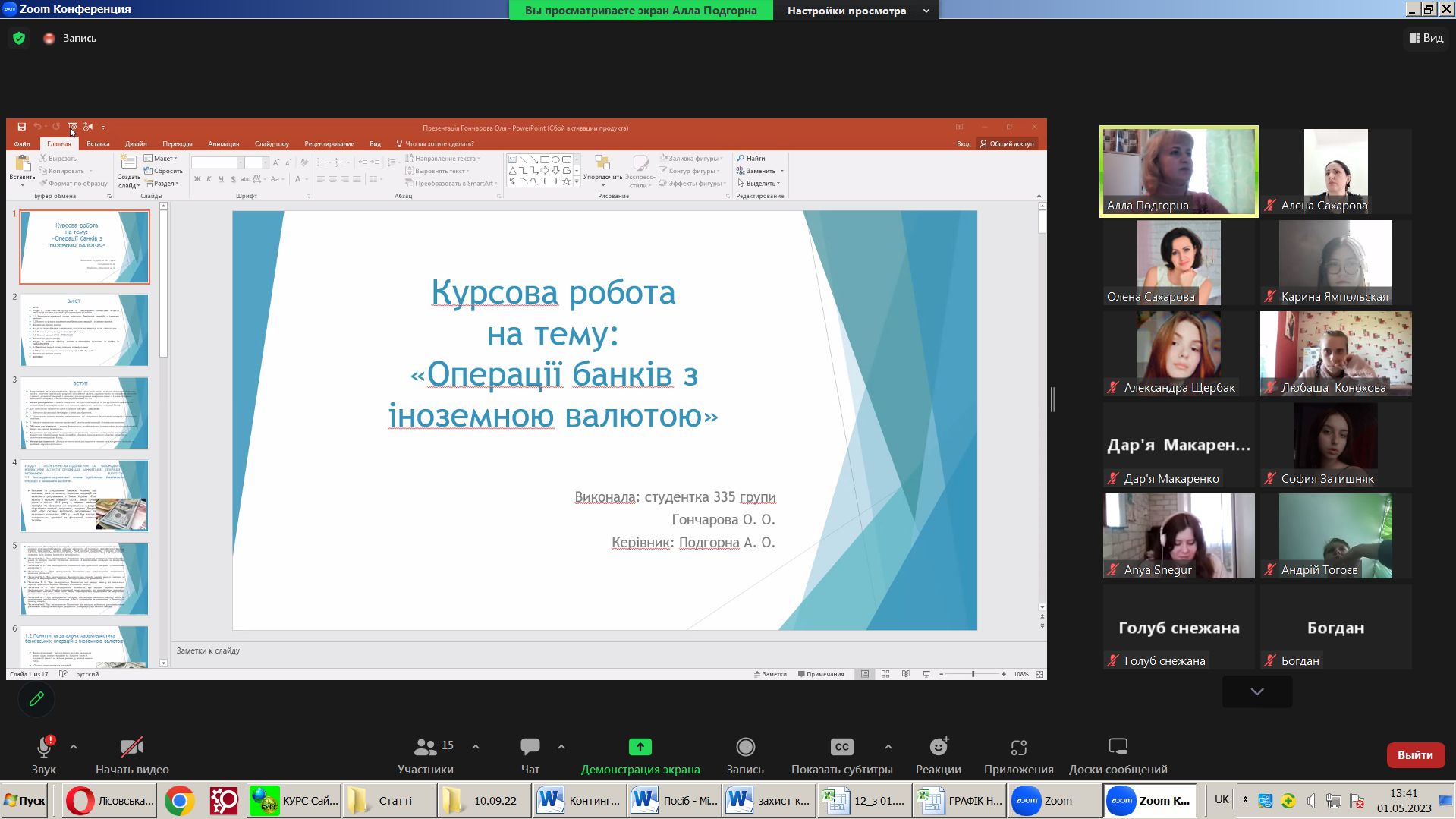Click the Запись record icon
The width and height of the screenshot is (1456, 819).
(746, 747)
